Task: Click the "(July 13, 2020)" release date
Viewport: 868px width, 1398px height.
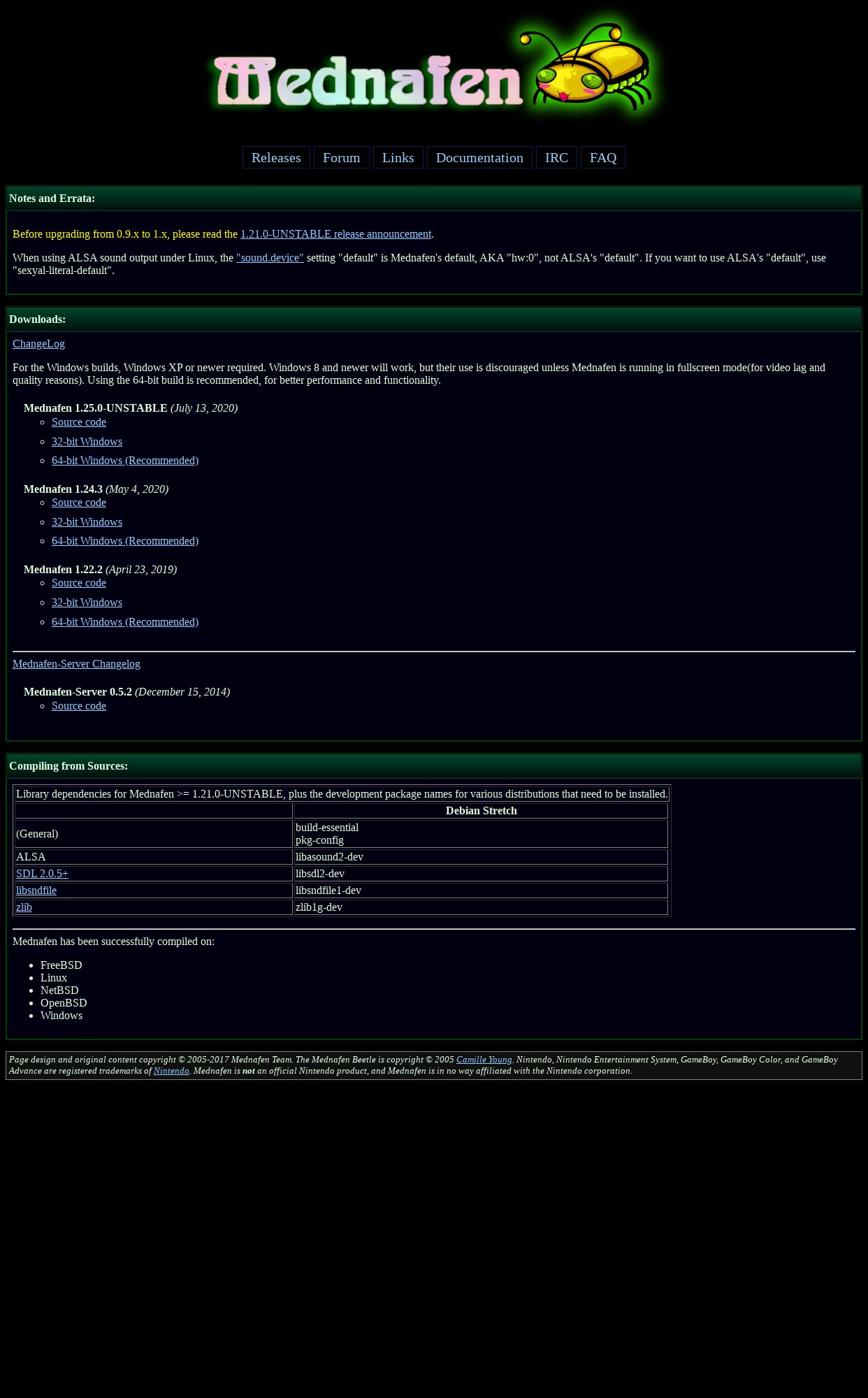Action: point(204,408)
